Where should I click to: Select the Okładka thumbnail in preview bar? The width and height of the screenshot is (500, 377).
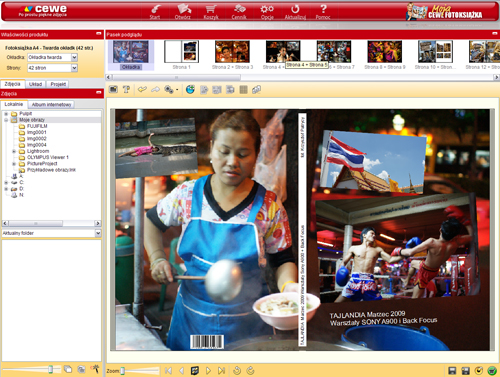click(131, 55)
